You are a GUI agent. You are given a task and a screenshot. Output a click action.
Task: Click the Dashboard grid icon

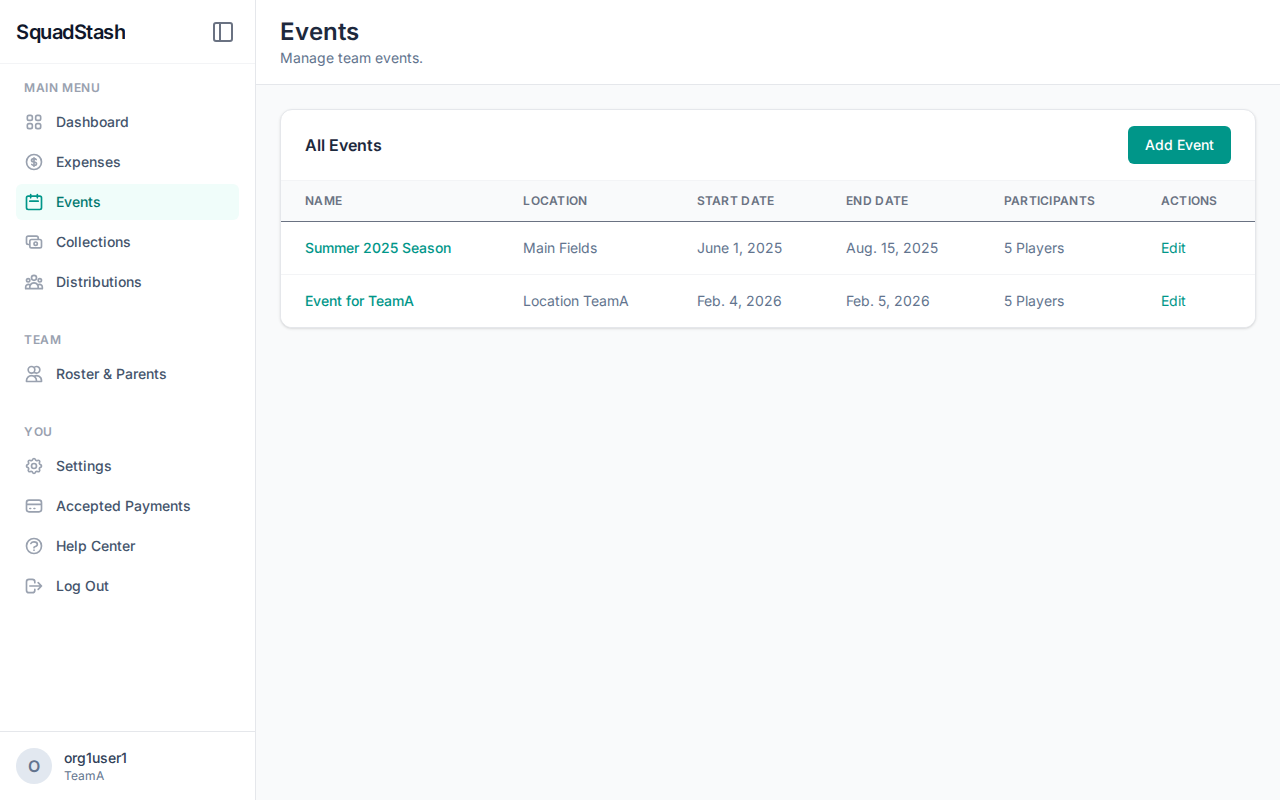pos(33,121)
